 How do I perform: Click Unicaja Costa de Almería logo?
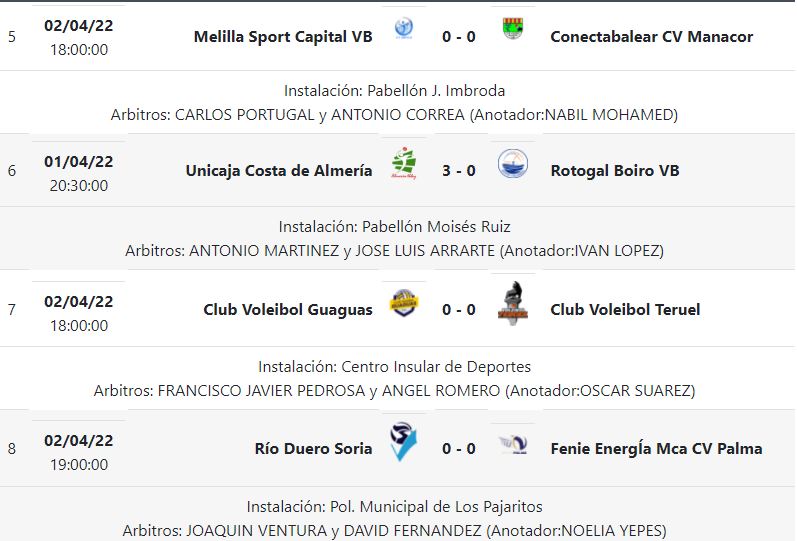tap(404, 163)
